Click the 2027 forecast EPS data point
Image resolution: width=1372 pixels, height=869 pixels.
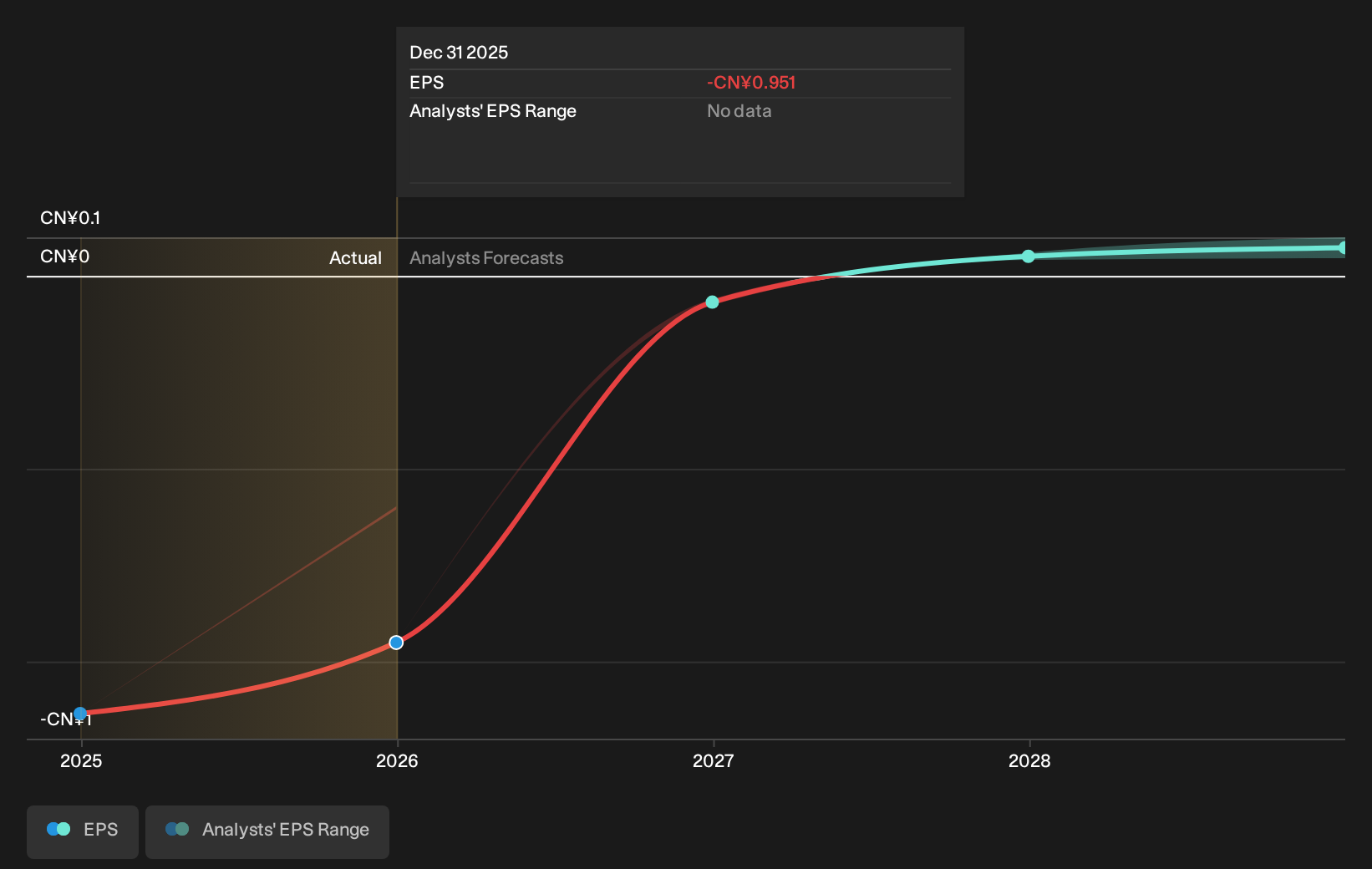(712, 302)
